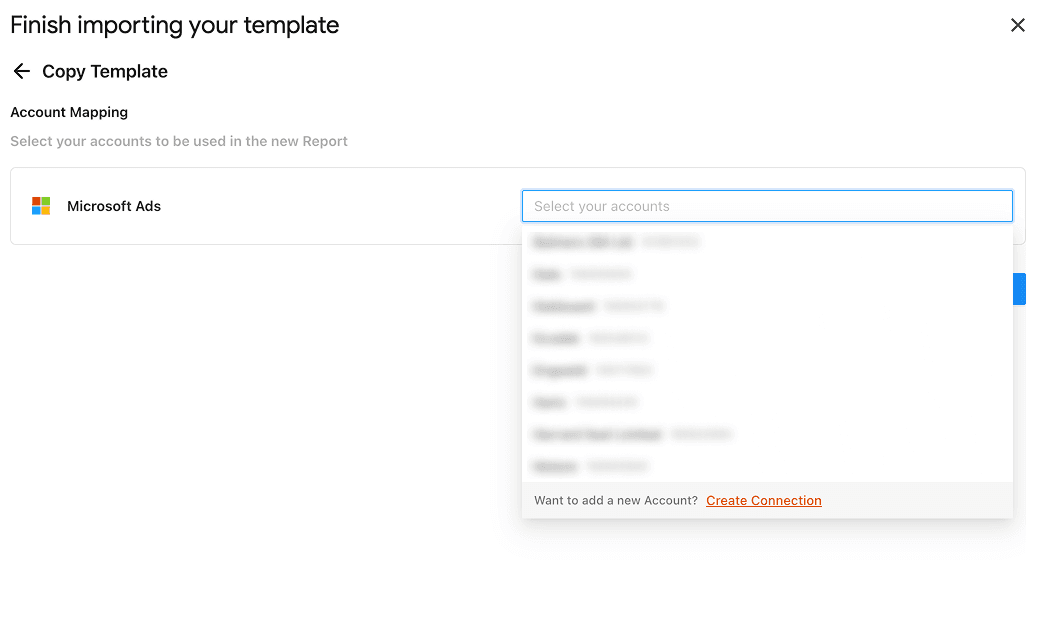Pick the third account list entry
Image resolution: width=1042 pixels, height=625 pixels.
tap(598, 306)
